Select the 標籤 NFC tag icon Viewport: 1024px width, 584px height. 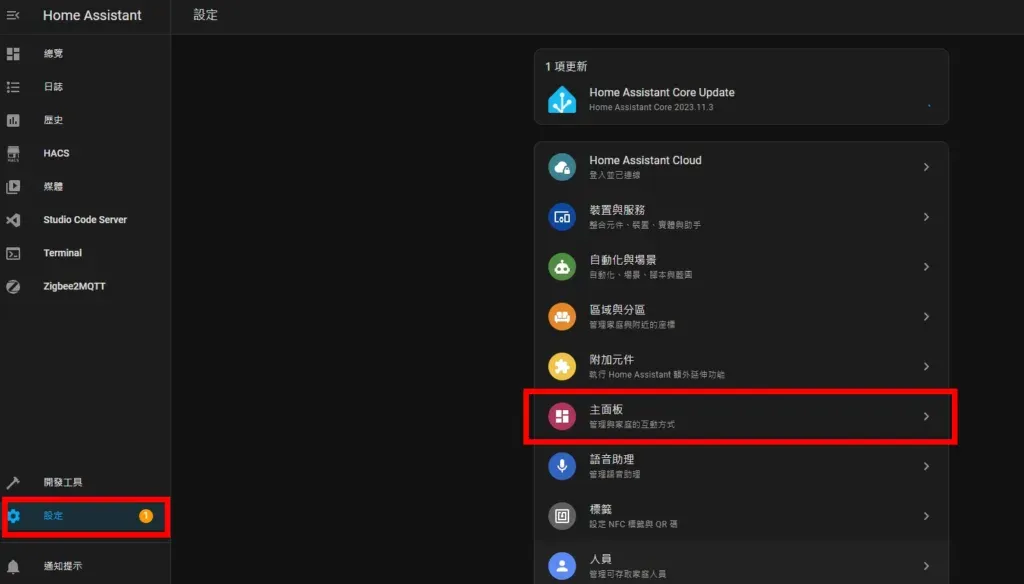tap(561, 517)
